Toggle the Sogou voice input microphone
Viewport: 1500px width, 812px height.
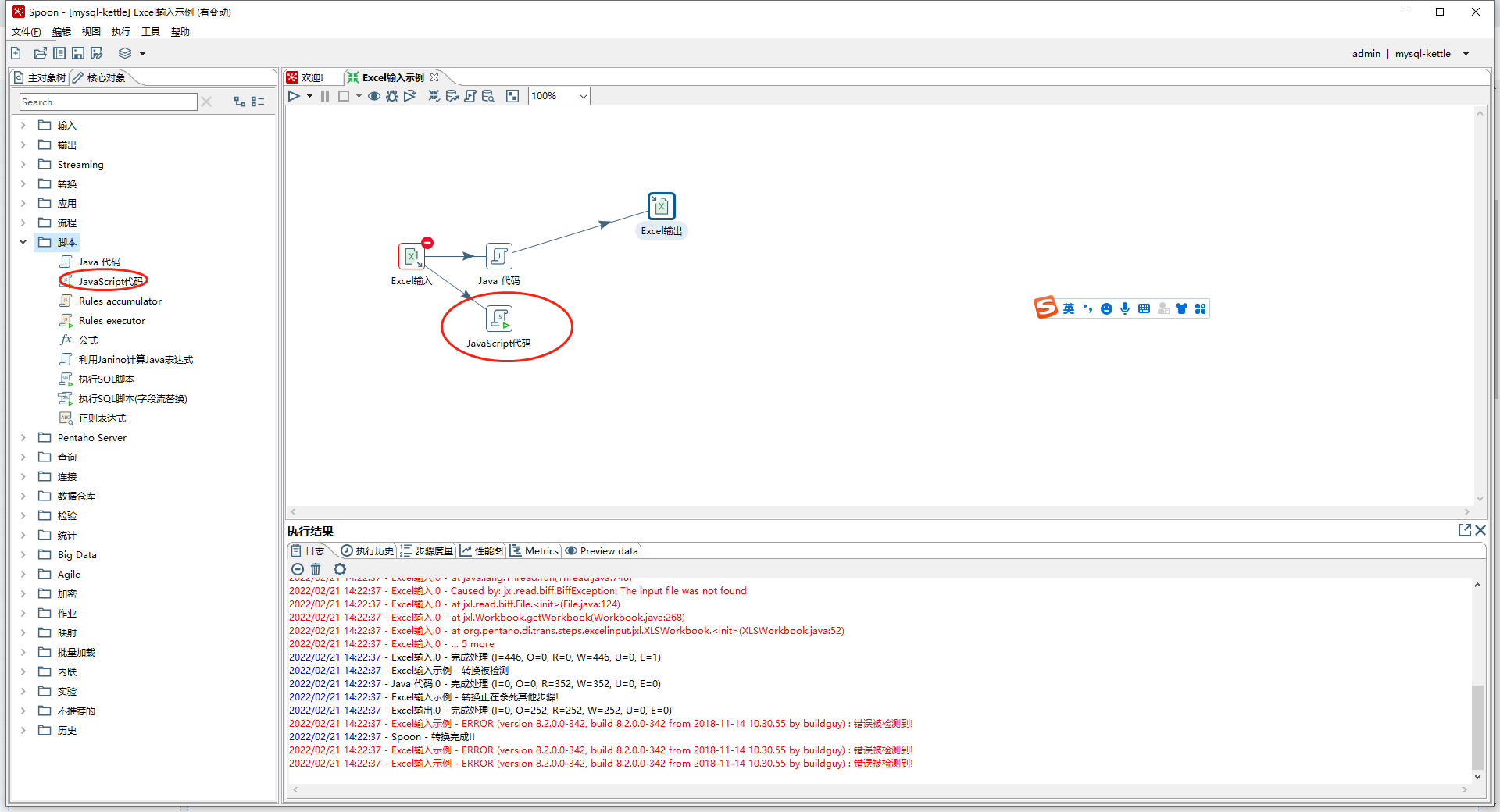pos(1125,308)
